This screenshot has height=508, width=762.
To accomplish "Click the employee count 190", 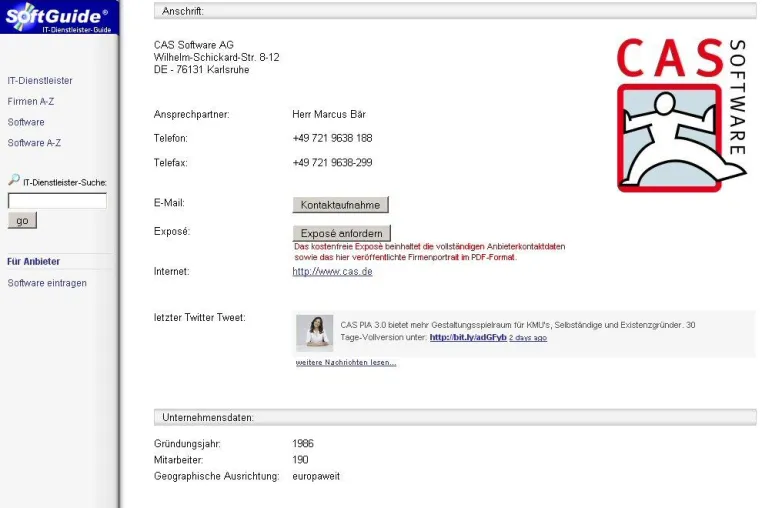I will pyautogui.click(x=300, y=459).
